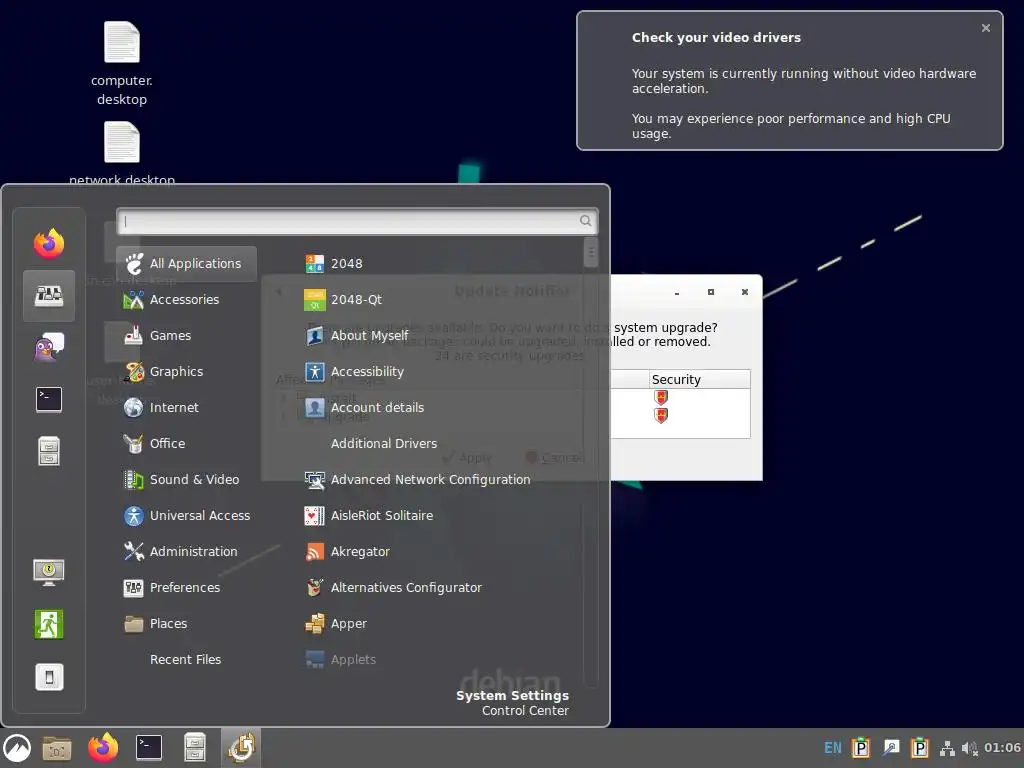This screenshot has width=1024, height=768.
Task: Open the file manager folder icon in panel
Action: point(57,748)
